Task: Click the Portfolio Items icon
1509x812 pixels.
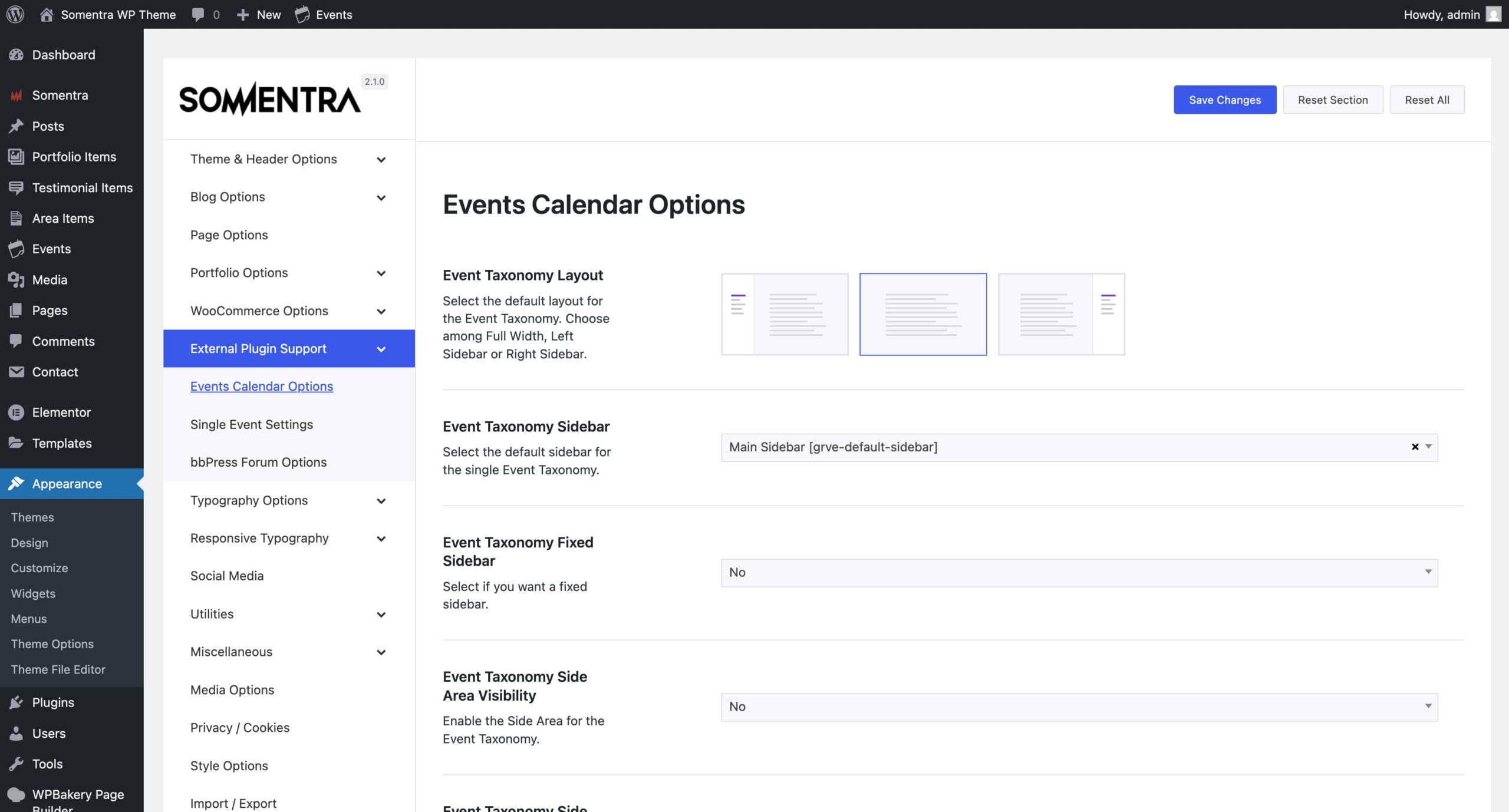Action: [x=16, y=157]
